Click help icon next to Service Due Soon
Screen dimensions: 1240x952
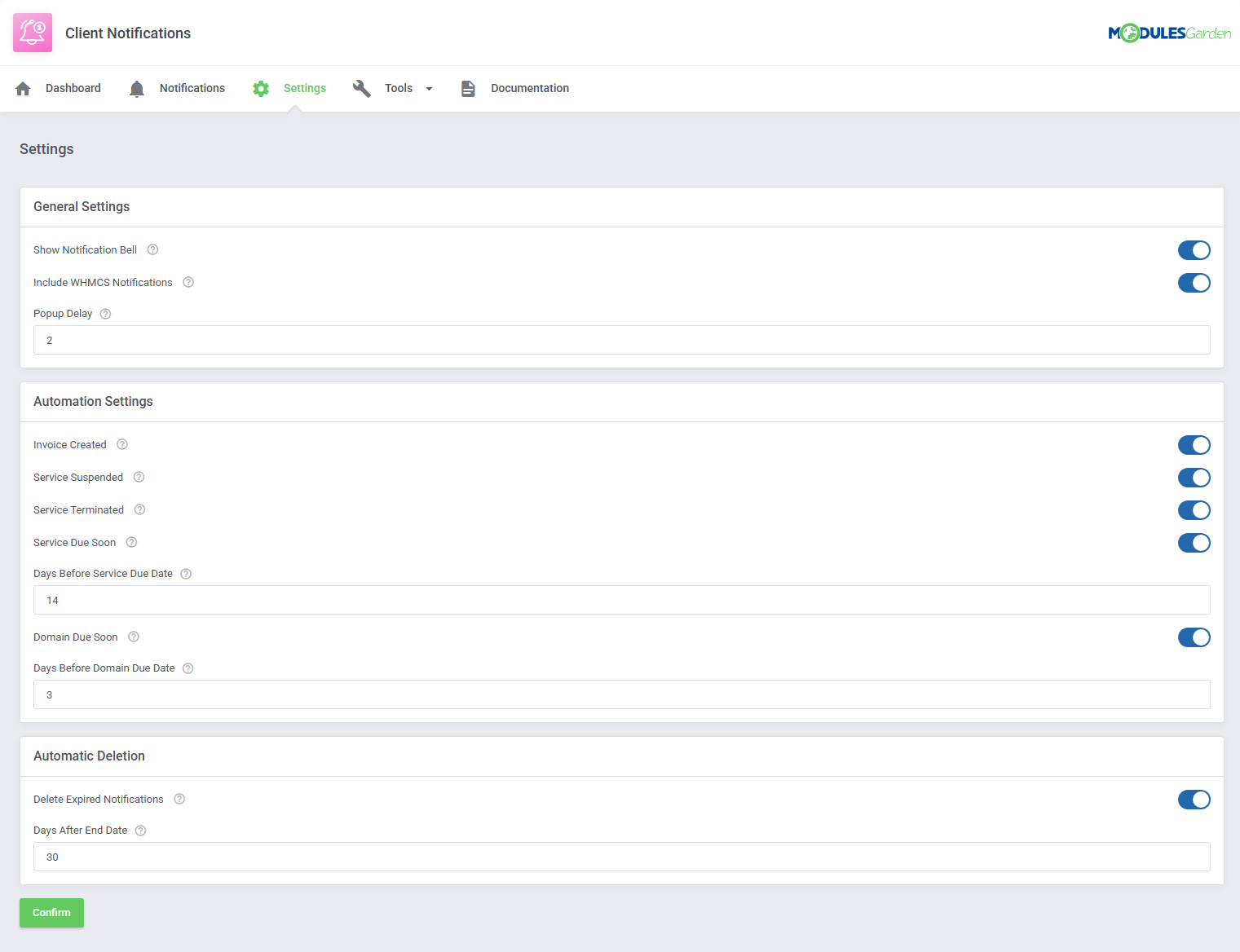[x=131, y=542]
